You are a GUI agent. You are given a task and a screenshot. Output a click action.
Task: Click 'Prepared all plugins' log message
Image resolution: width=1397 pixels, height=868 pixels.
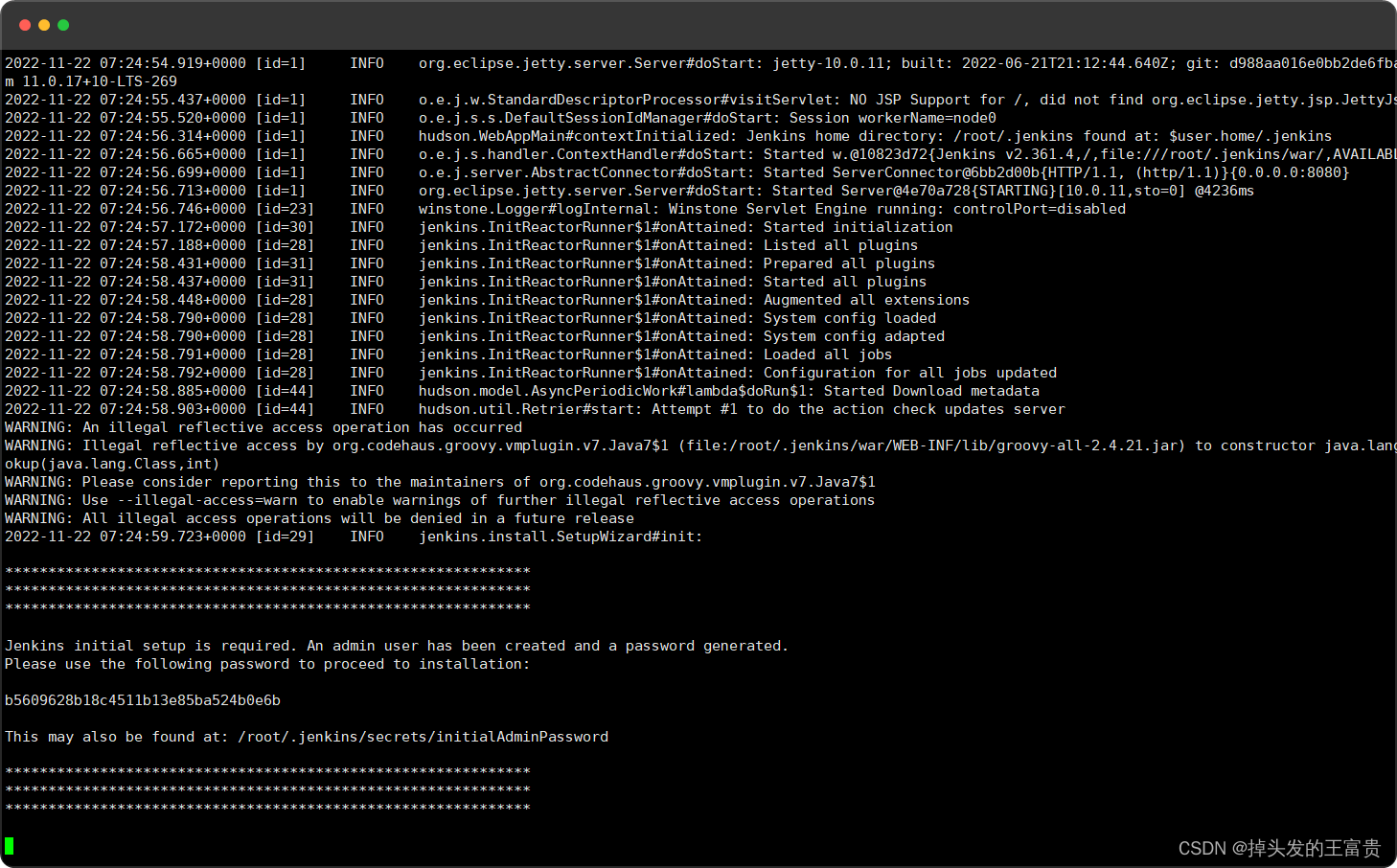click(850, 263)
